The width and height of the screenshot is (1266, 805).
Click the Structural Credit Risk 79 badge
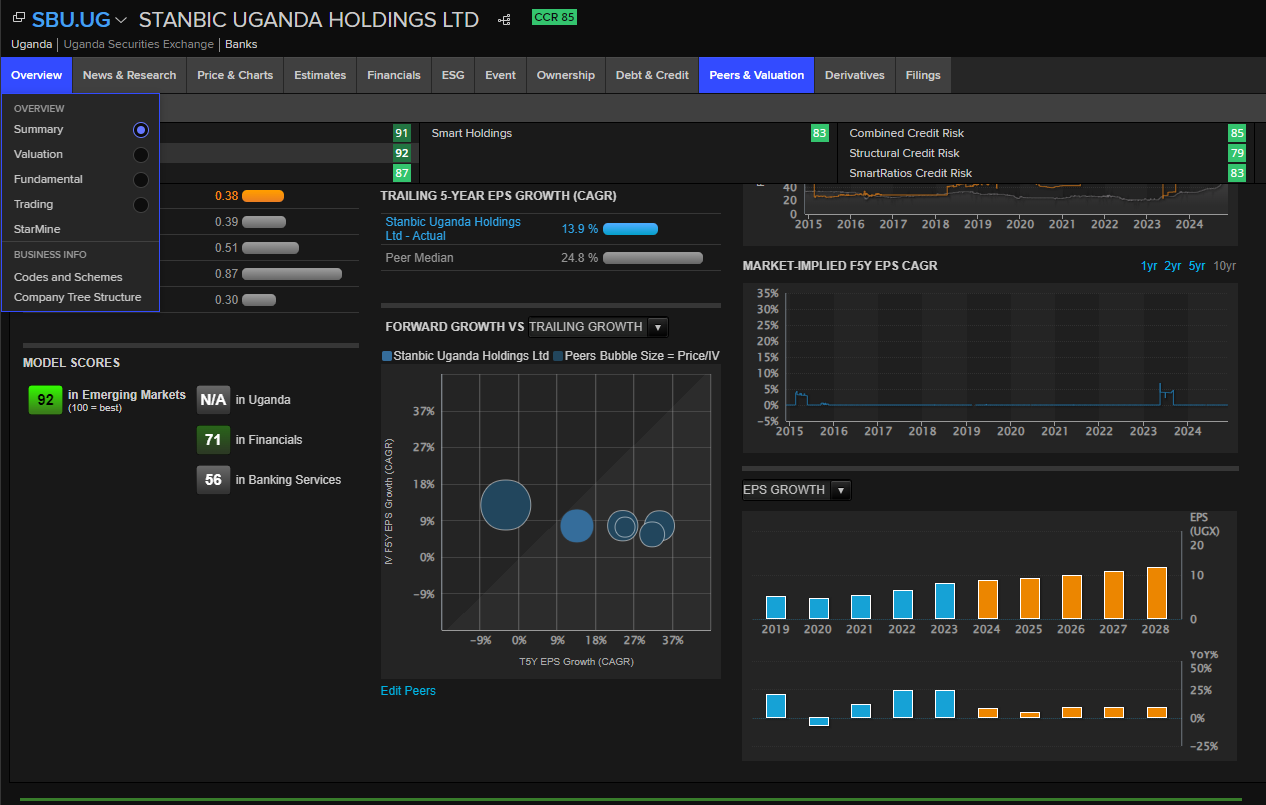click(x=1237, y=153)
